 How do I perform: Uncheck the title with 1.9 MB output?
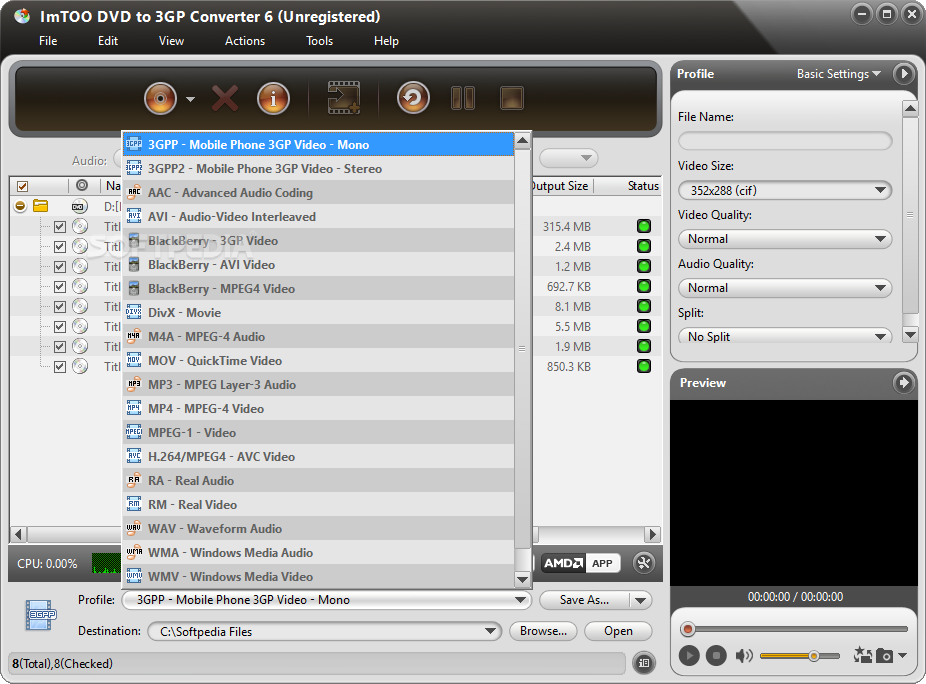pos(60,347)
